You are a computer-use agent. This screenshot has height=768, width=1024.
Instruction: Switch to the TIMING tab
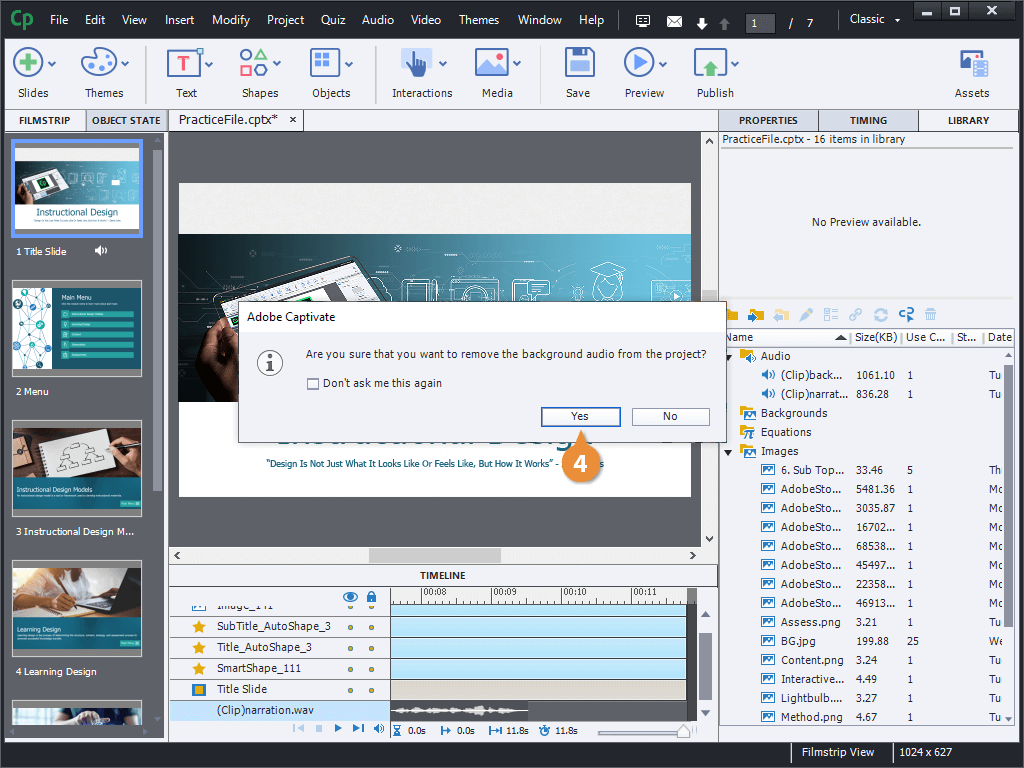(868, 120)
